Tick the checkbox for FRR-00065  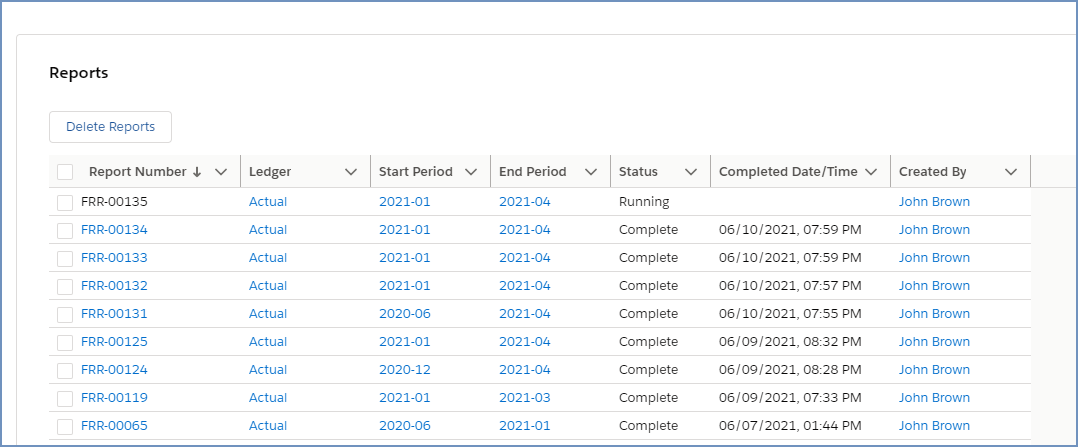pyautogui.click(x=65, y=426)
